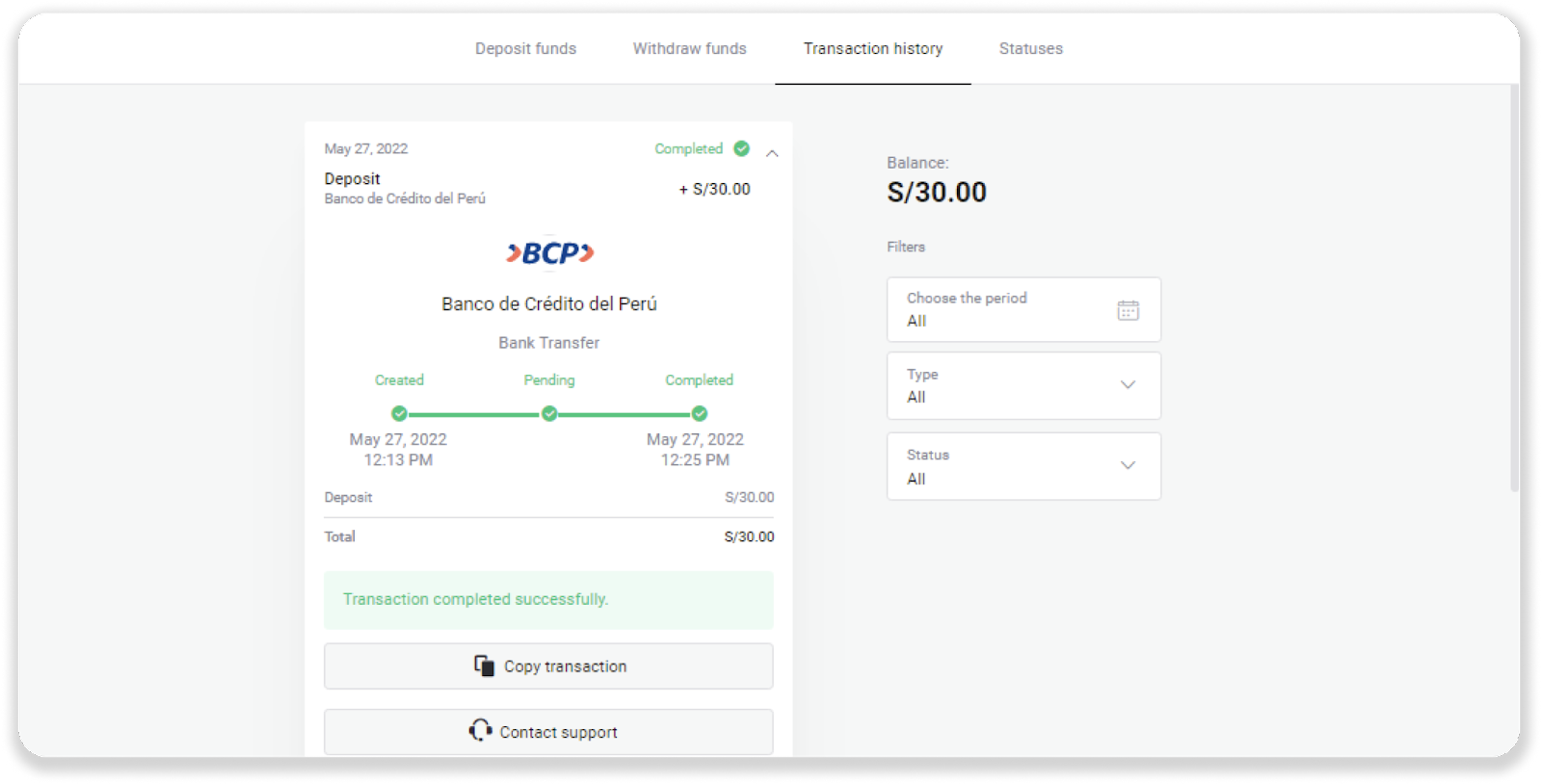Click the page's vertical scrollbar

click(1514, 289)
